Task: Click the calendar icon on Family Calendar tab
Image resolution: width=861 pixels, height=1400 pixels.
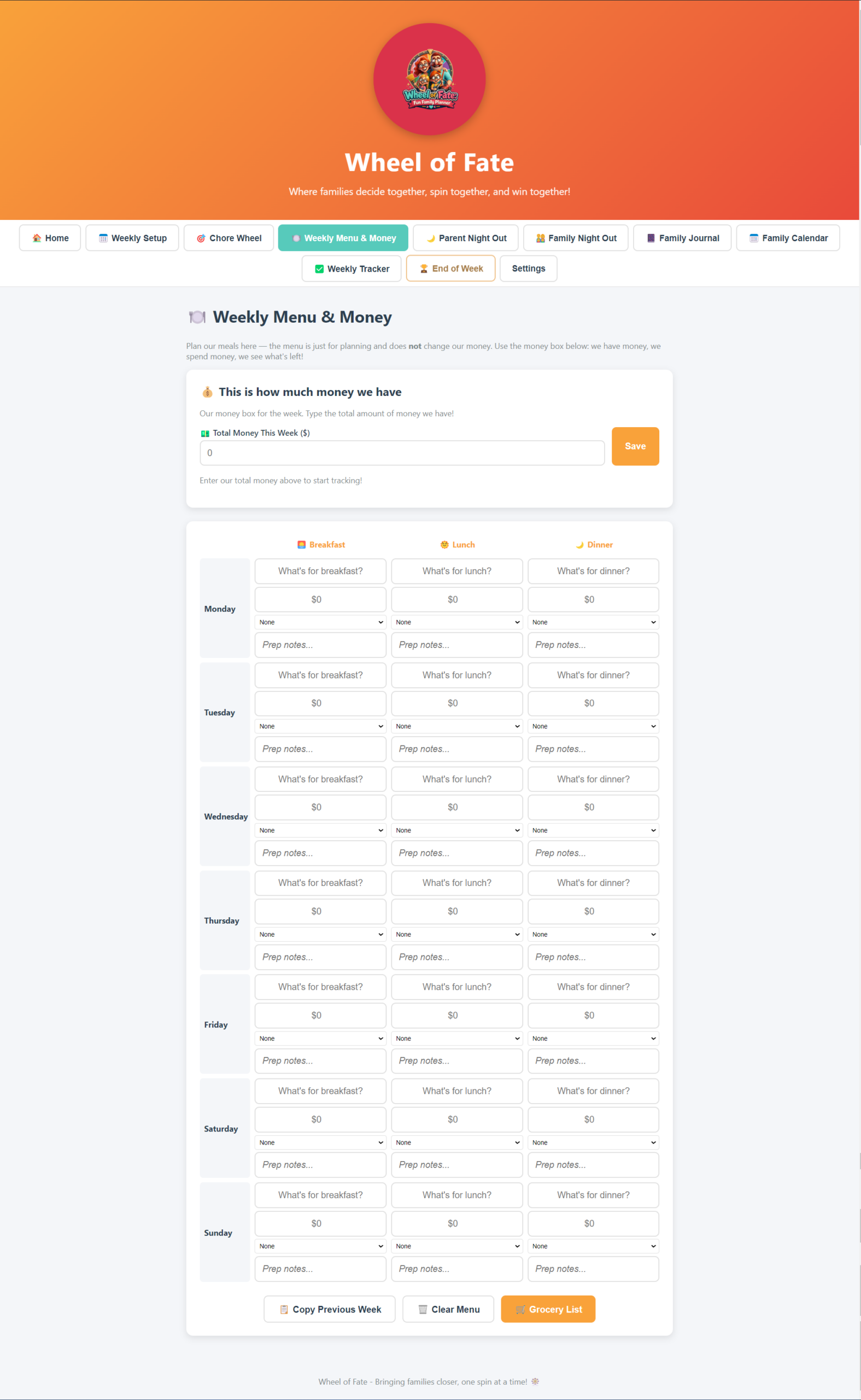Action: click(754, 238)
